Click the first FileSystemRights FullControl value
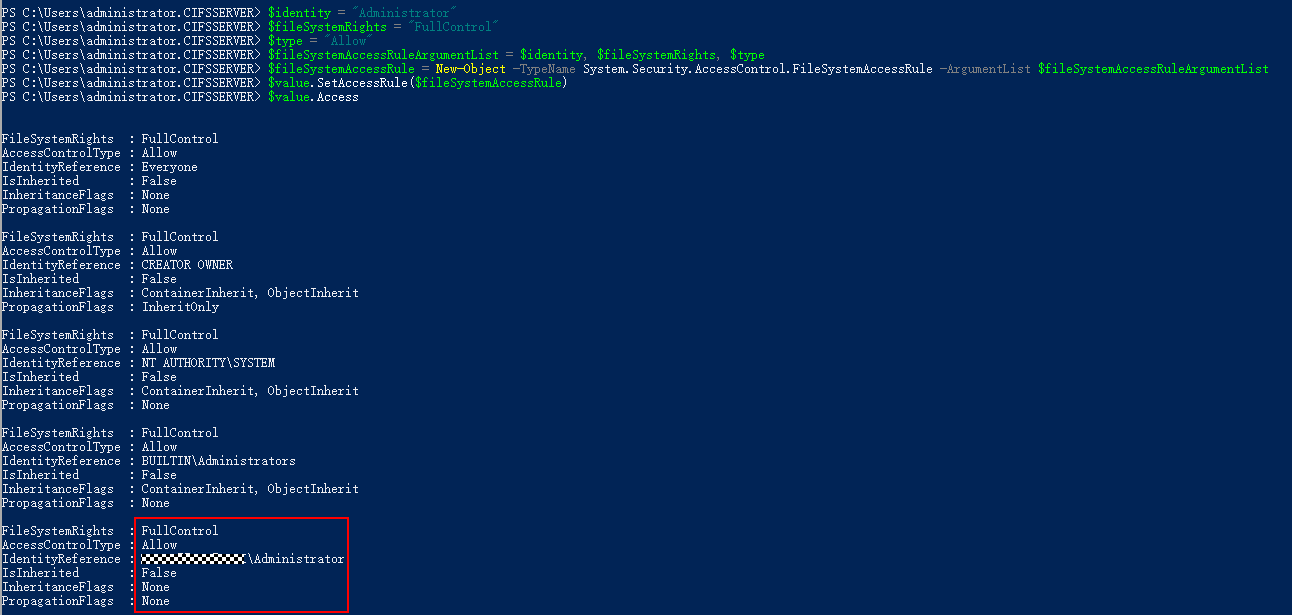Image resolution: width=1292 pixels, height=615 pixels. point(180,139)
